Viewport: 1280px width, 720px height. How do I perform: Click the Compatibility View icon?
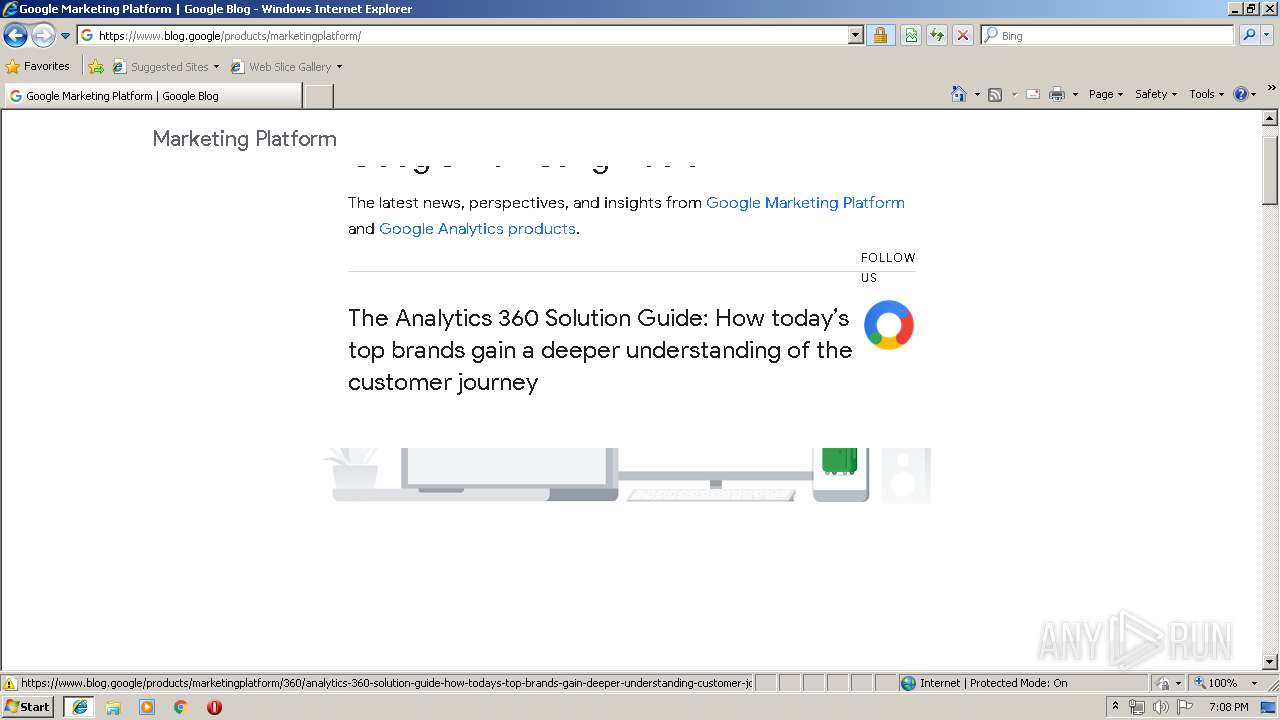pos(911,35)
